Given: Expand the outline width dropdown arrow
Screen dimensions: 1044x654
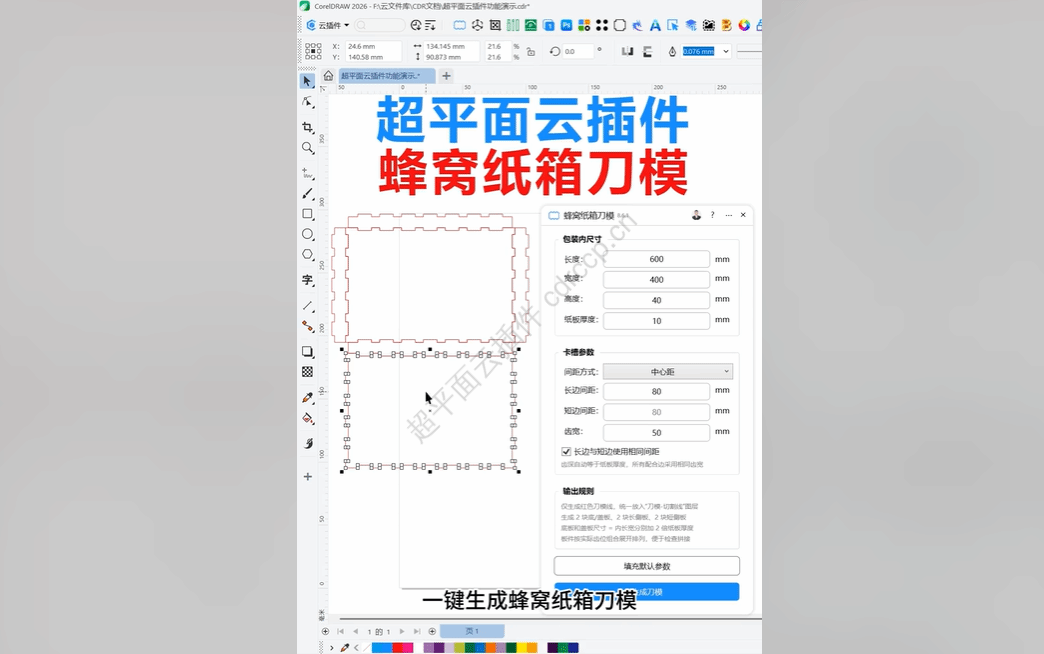Looking at the screenshot, I should pos(726,51).
